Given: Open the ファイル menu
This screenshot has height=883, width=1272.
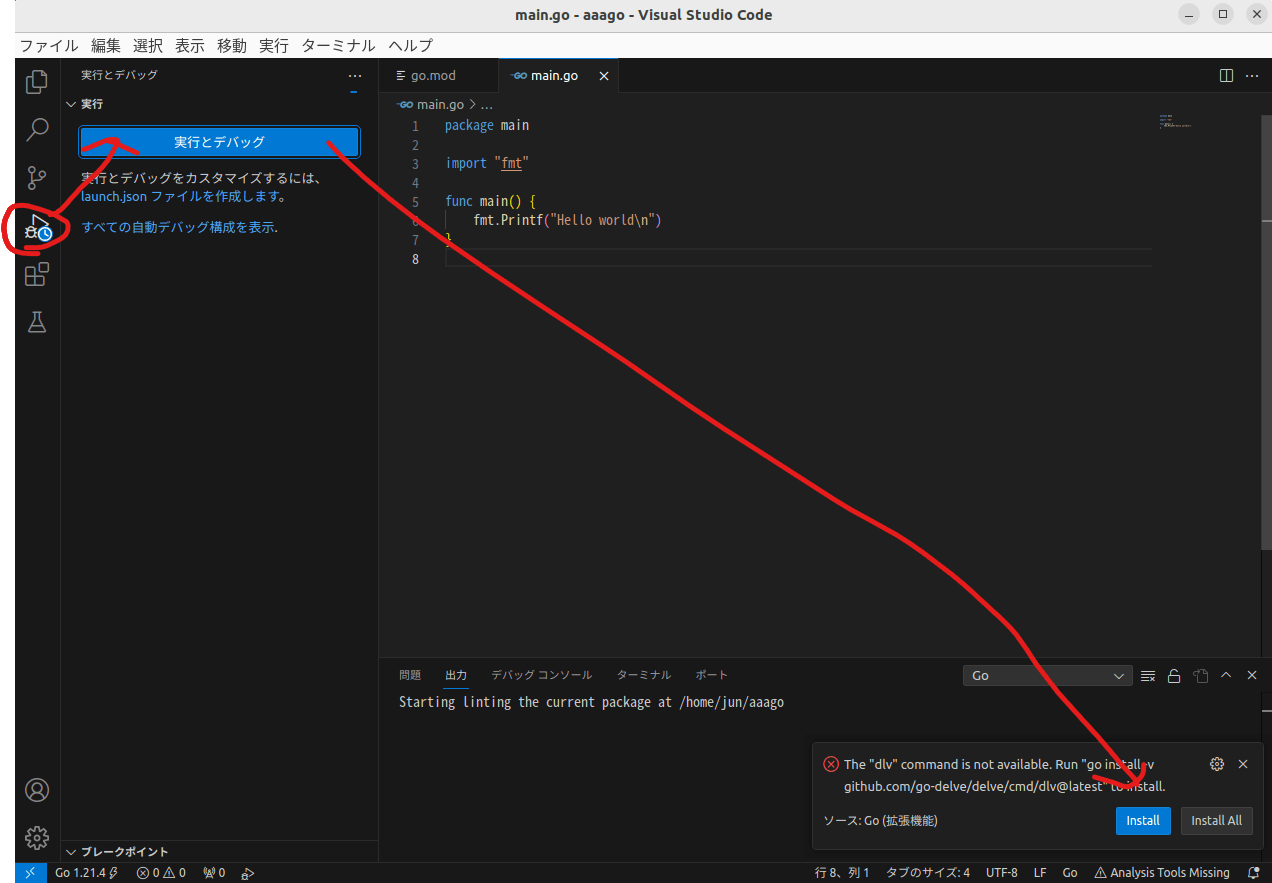Looking at the screenshot, I should click(x=49, y=45).
